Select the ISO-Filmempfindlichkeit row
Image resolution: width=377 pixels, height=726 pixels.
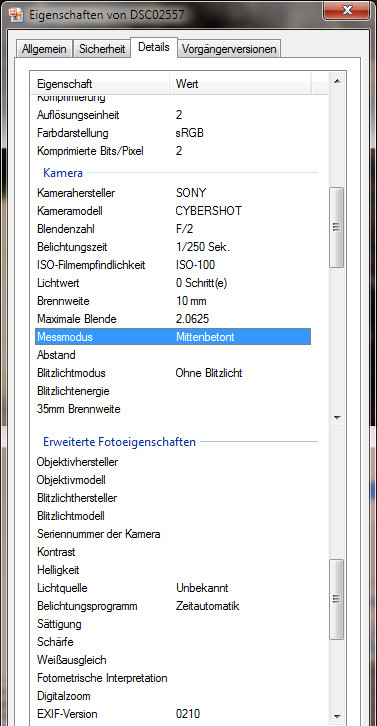click(x=173, y=265)
